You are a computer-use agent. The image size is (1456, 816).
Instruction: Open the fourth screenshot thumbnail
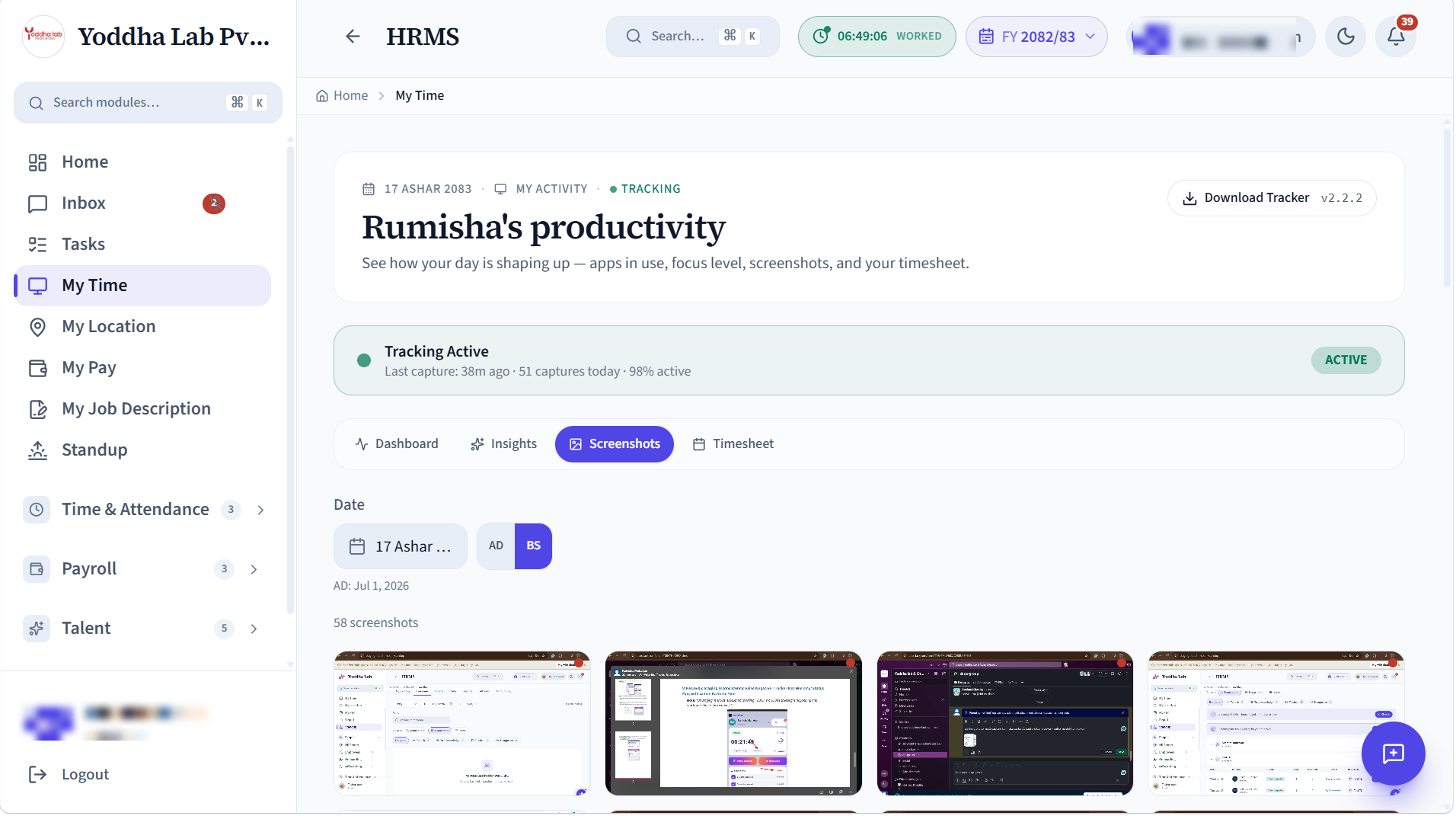(x=1276, y=724)
